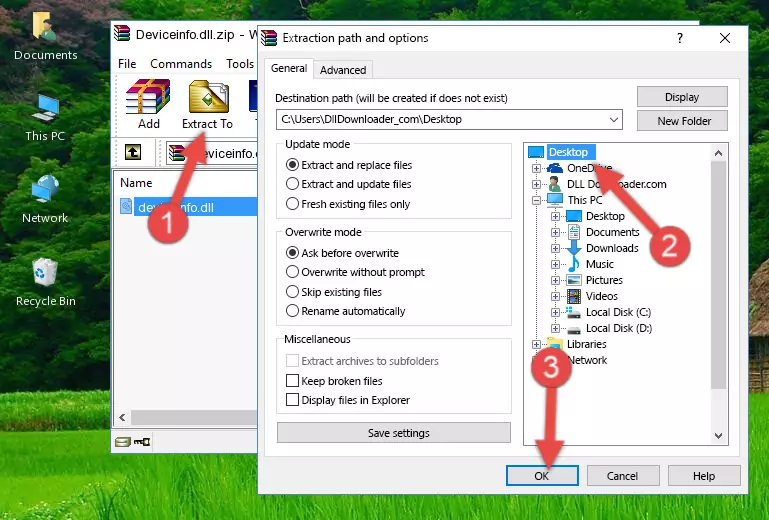
Task: Open the File menu in WinRAR
Action: [127, 64]
